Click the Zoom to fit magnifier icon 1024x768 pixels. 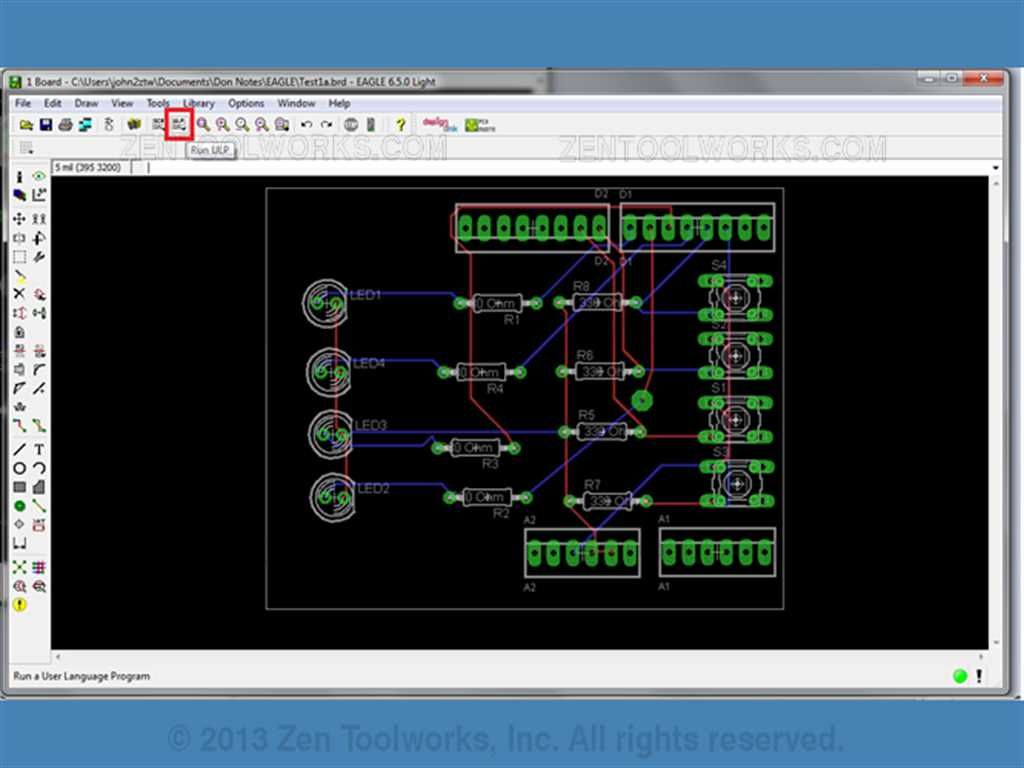(204, 125)
